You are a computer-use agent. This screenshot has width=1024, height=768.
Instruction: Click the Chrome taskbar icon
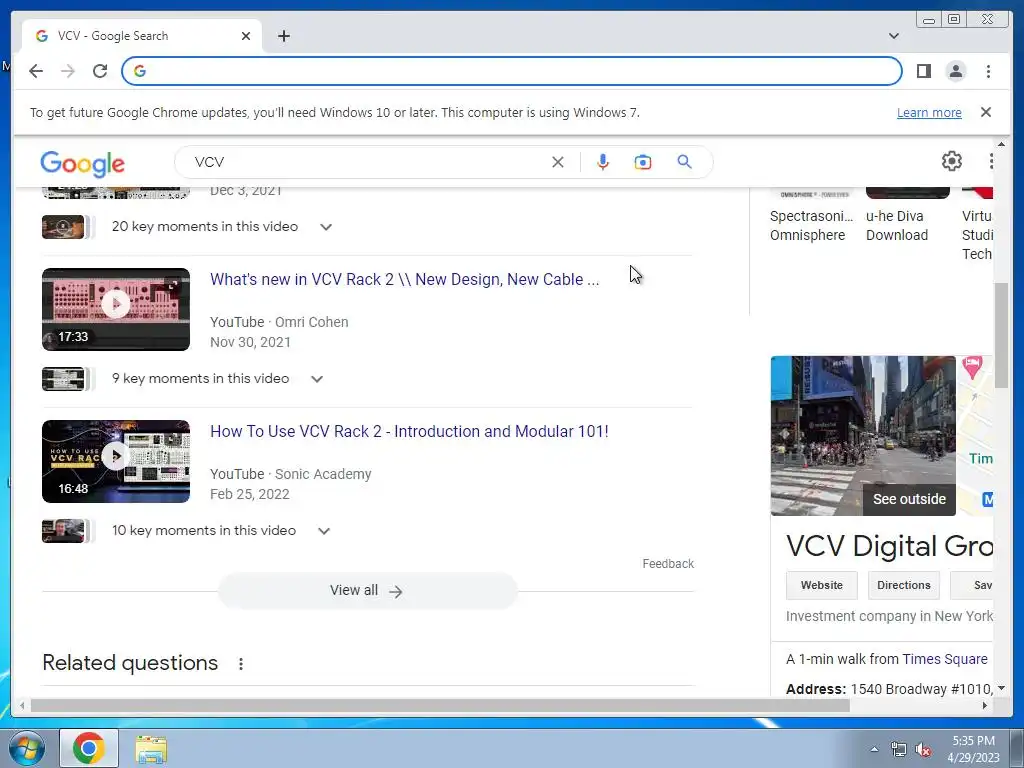[89, 748]
